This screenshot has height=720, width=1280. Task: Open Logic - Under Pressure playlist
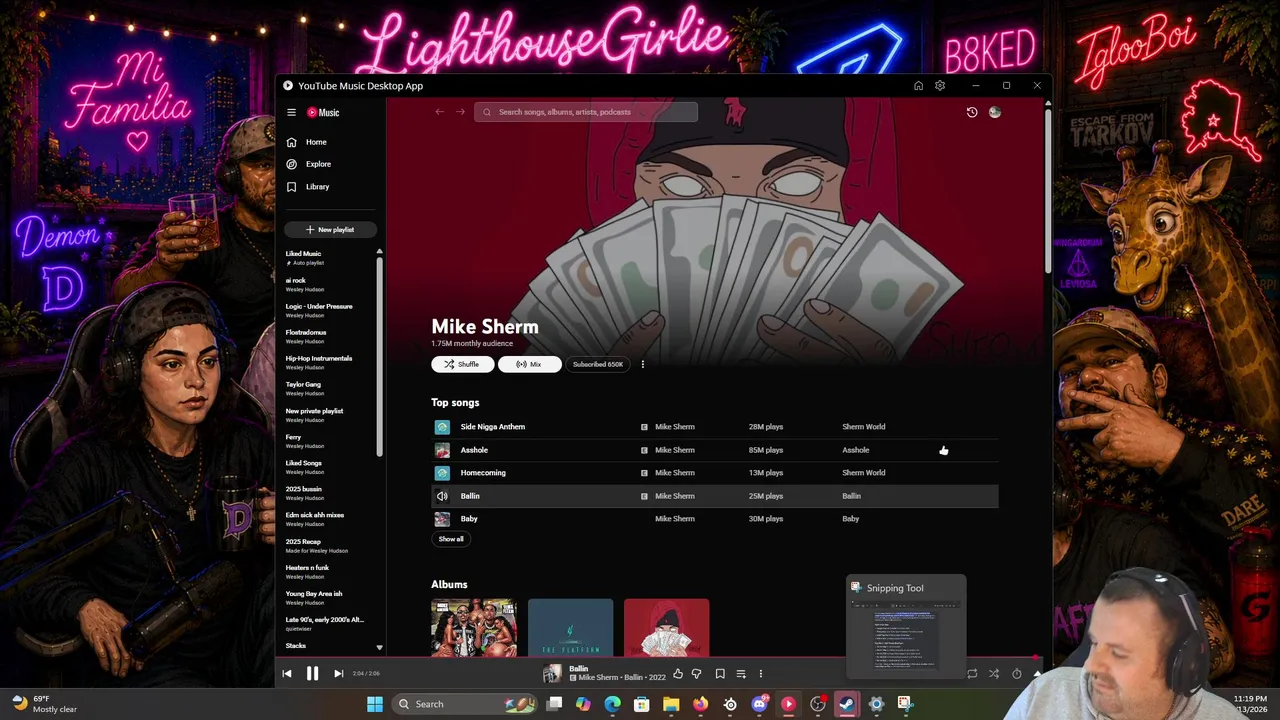pyautogui.click(x=319, y=307)
